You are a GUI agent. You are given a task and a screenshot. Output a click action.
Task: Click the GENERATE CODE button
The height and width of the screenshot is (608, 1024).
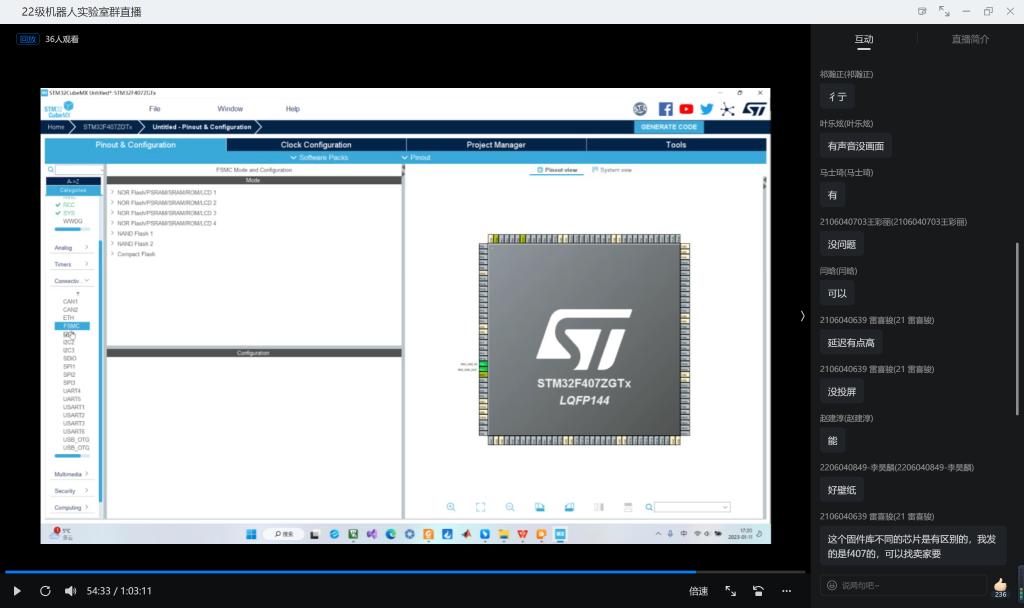[669, 127]
